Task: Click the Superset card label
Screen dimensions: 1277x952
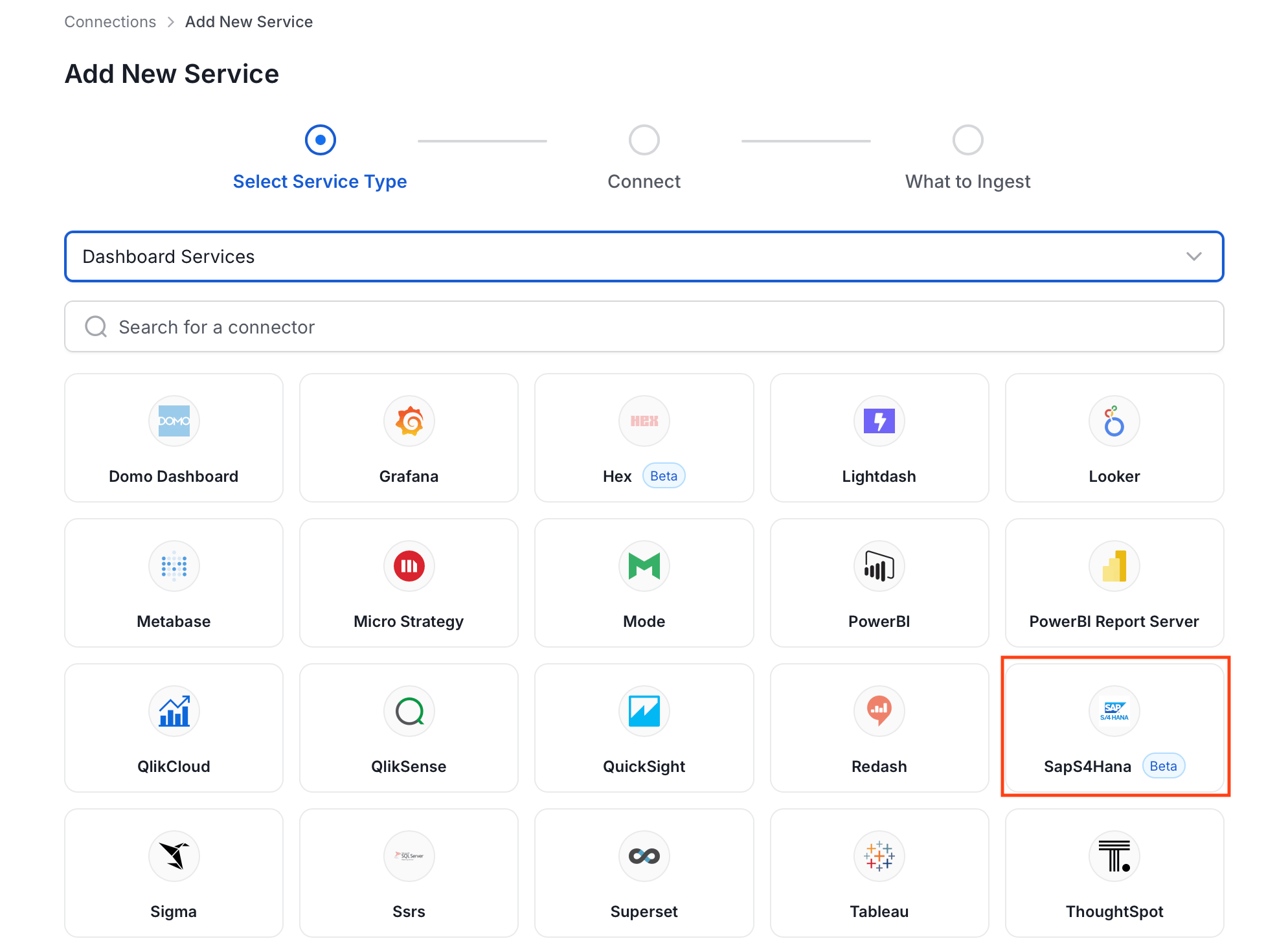Action: (x=644, y=911)
